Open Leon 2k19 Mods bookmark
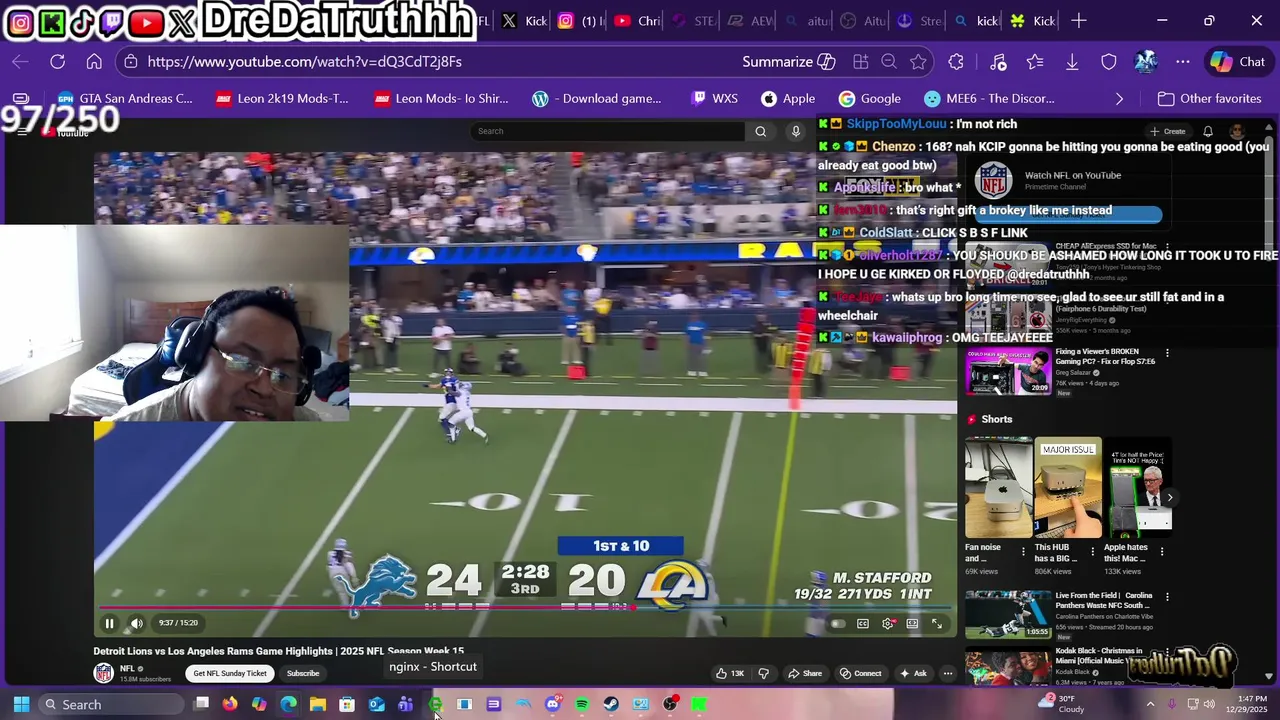The image size is (1280, 720). (x=282, y=99)
